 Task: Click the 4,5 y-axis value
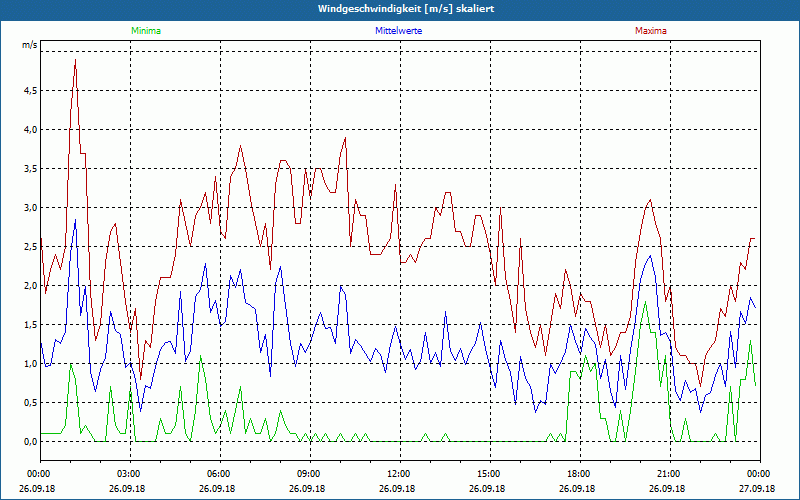(30, 91)
